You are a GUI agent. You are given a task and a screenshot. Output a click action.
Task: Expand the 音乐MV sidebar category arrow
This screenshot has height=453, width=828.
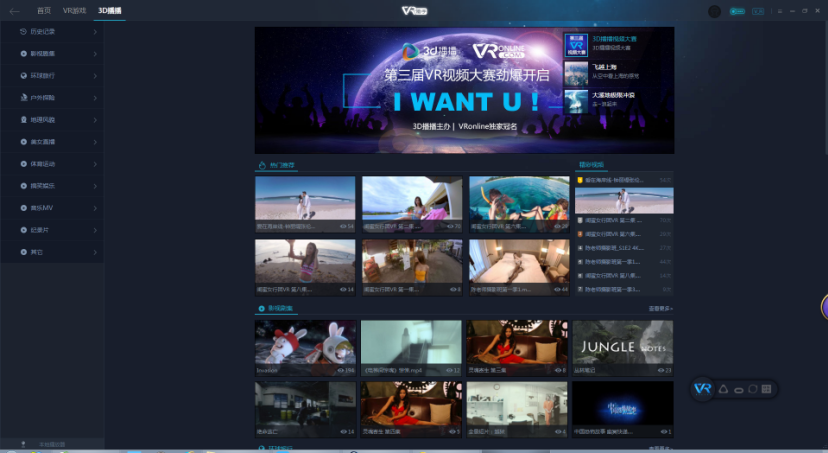click(x=95, y=208)
